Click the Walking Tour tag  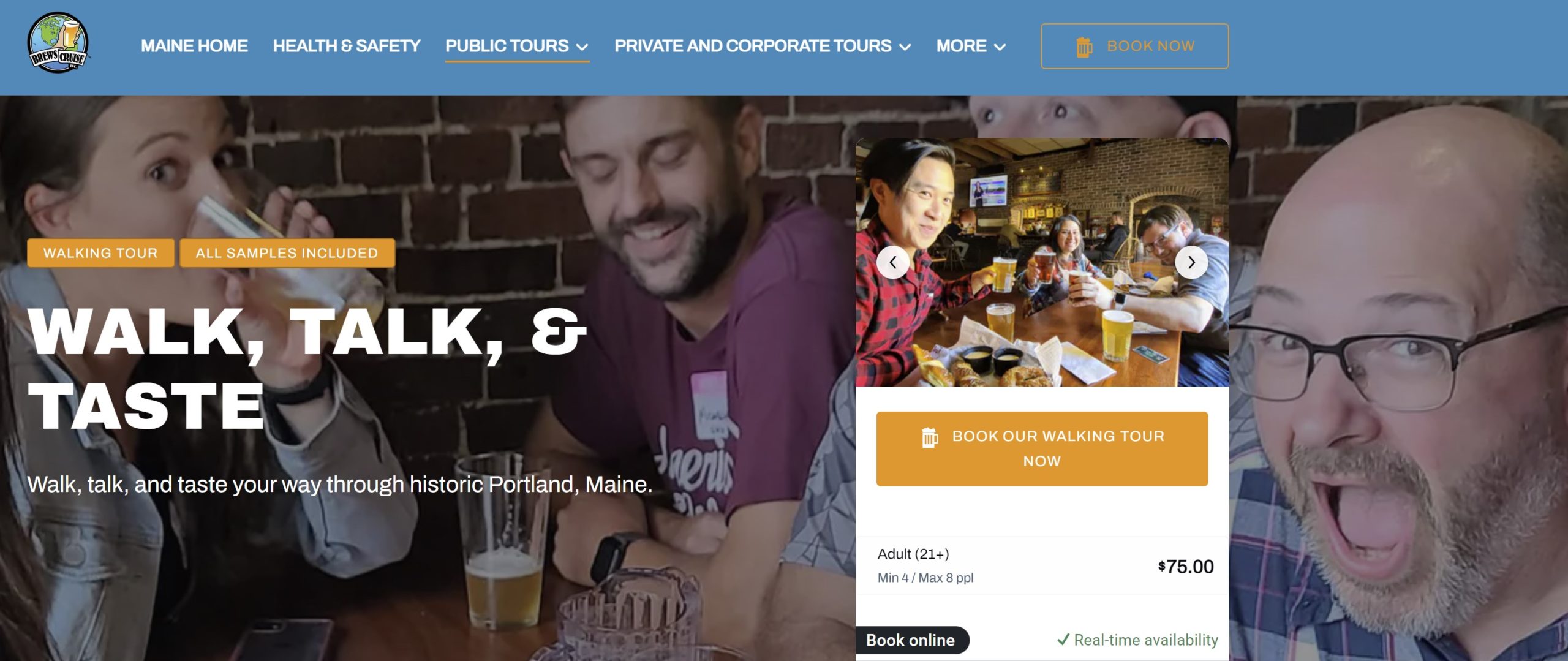click(x=100, y=253)
